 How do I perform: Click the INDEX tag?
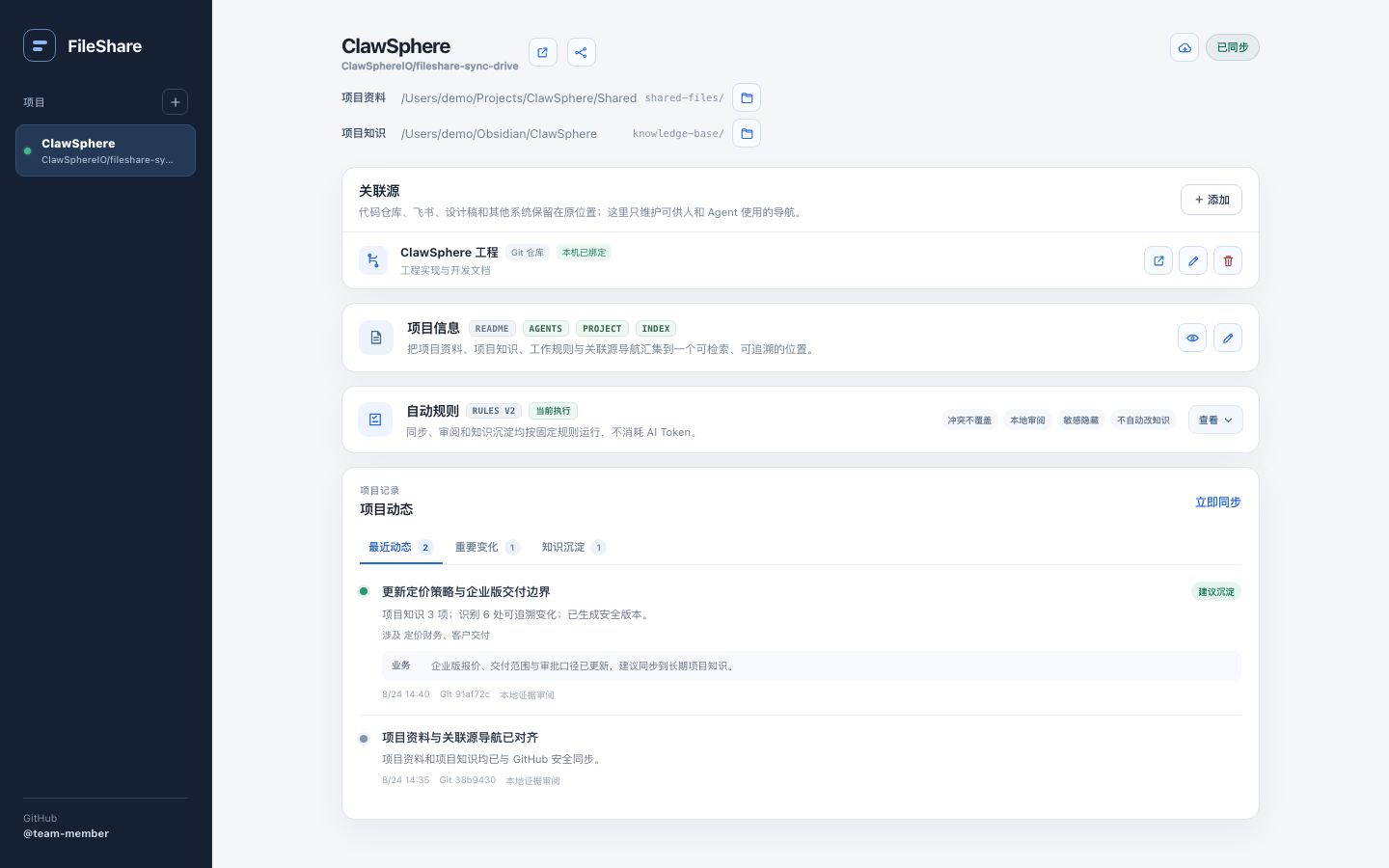(x=656, y=329)
